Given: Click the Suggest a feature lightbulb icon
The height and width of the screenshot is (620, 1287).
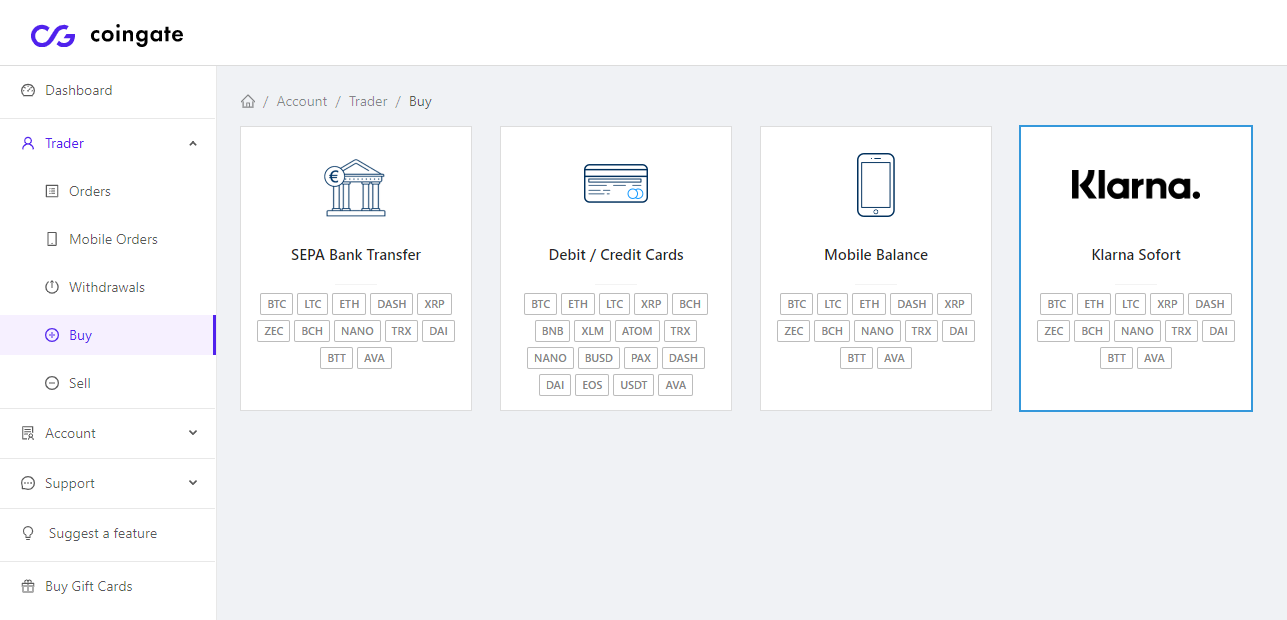Looking at the screenshot, I should (x=28, y=533).
